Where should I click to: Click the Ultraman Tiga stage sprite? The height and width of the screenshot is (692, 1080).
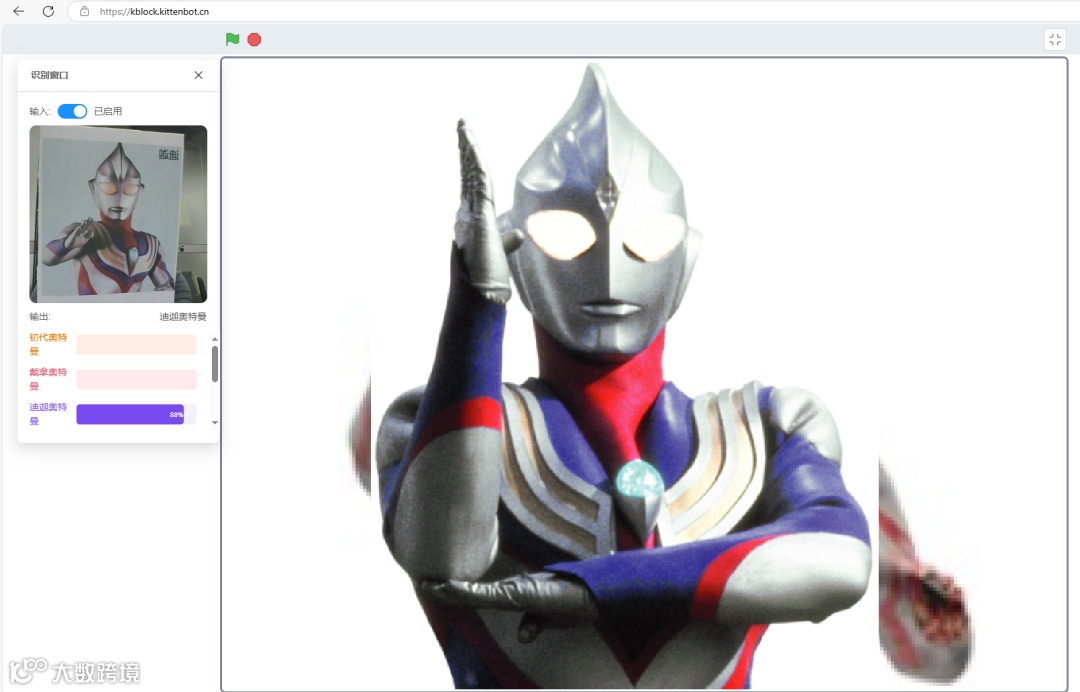[623, 375]
